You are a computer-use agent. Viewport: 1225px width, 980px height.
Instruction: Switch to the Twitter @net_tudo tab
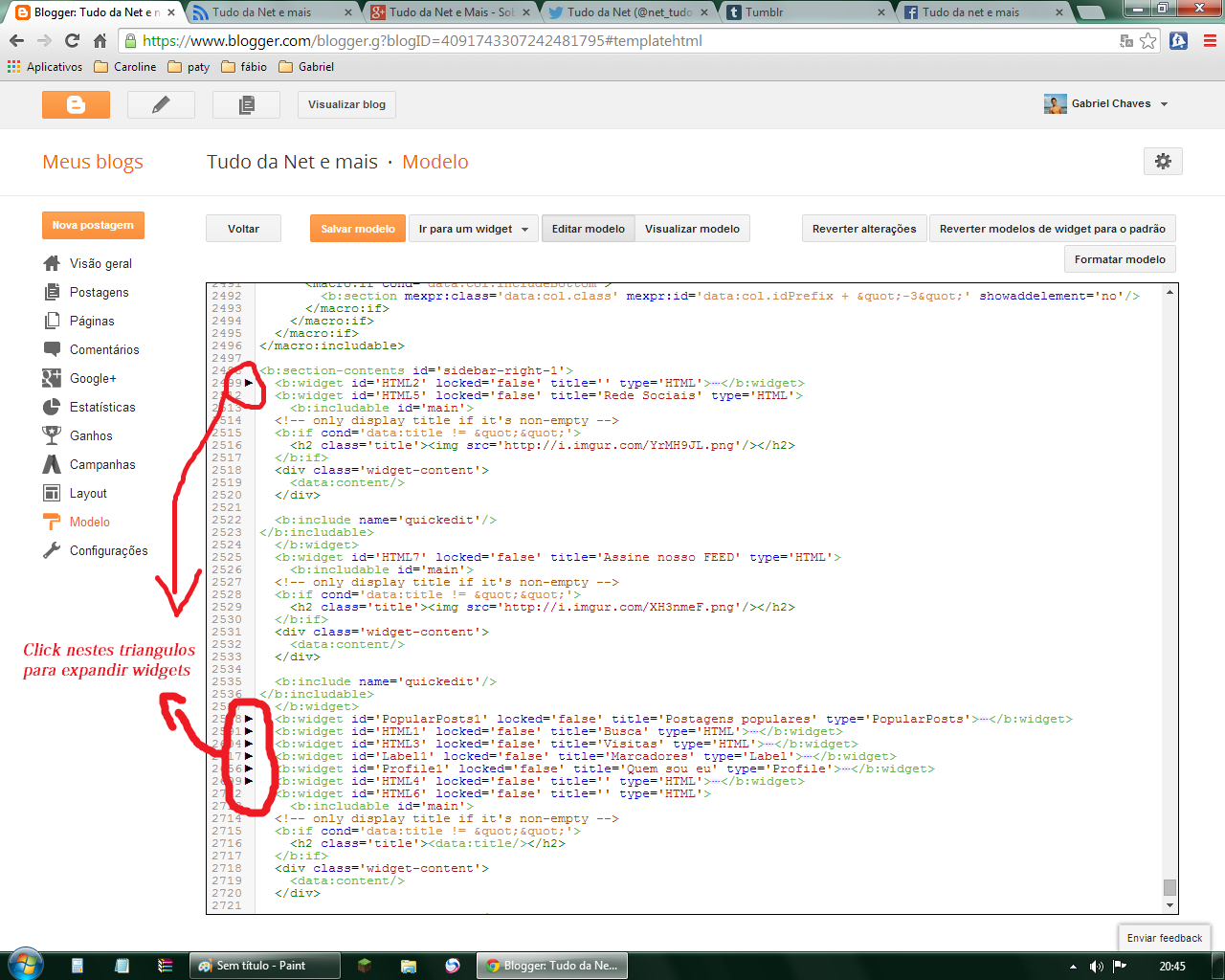point(629,12)
